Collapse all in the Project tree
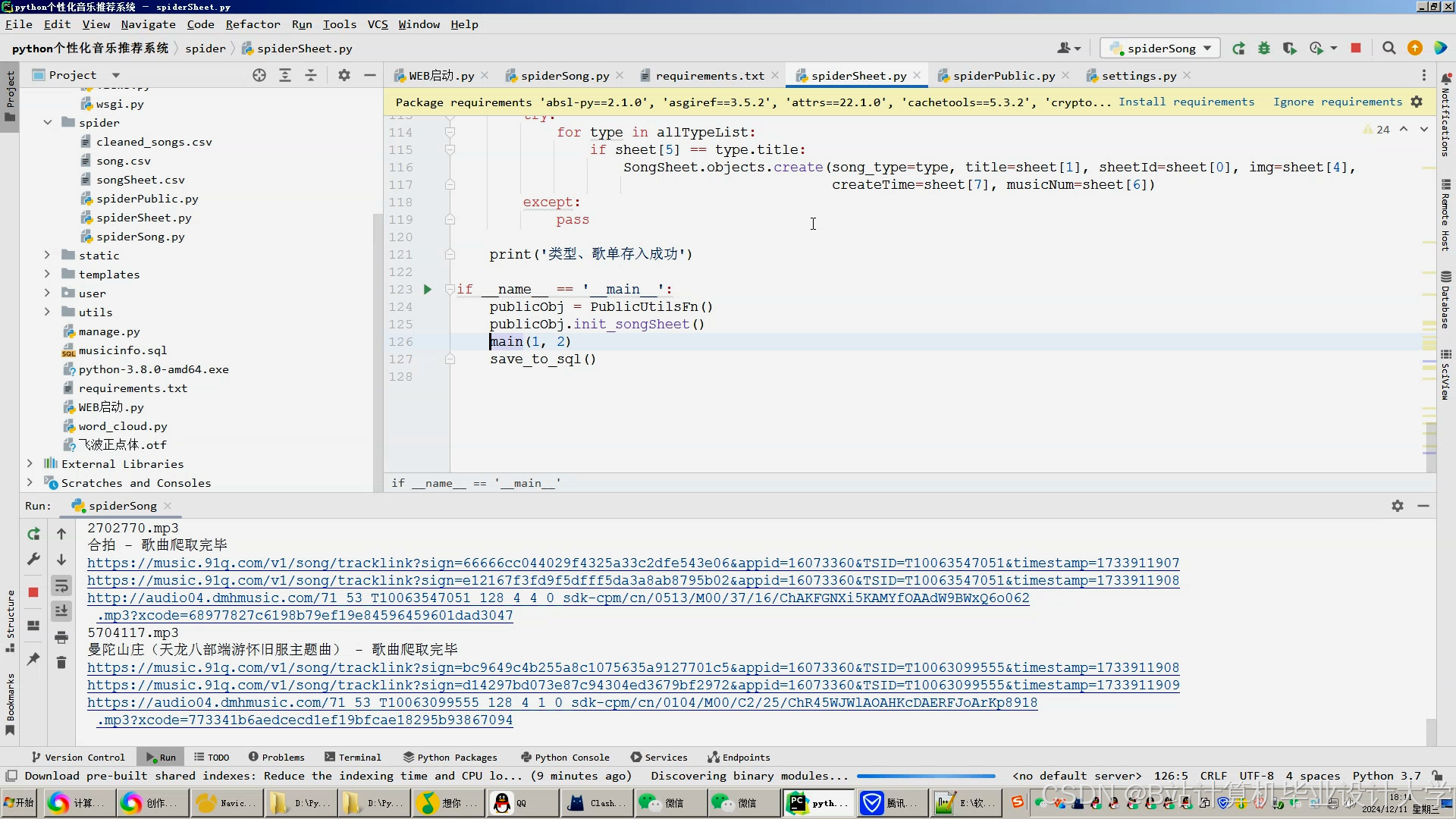Image resolution: width=1456 pixels, height=819 pixels. coord(311,75)
